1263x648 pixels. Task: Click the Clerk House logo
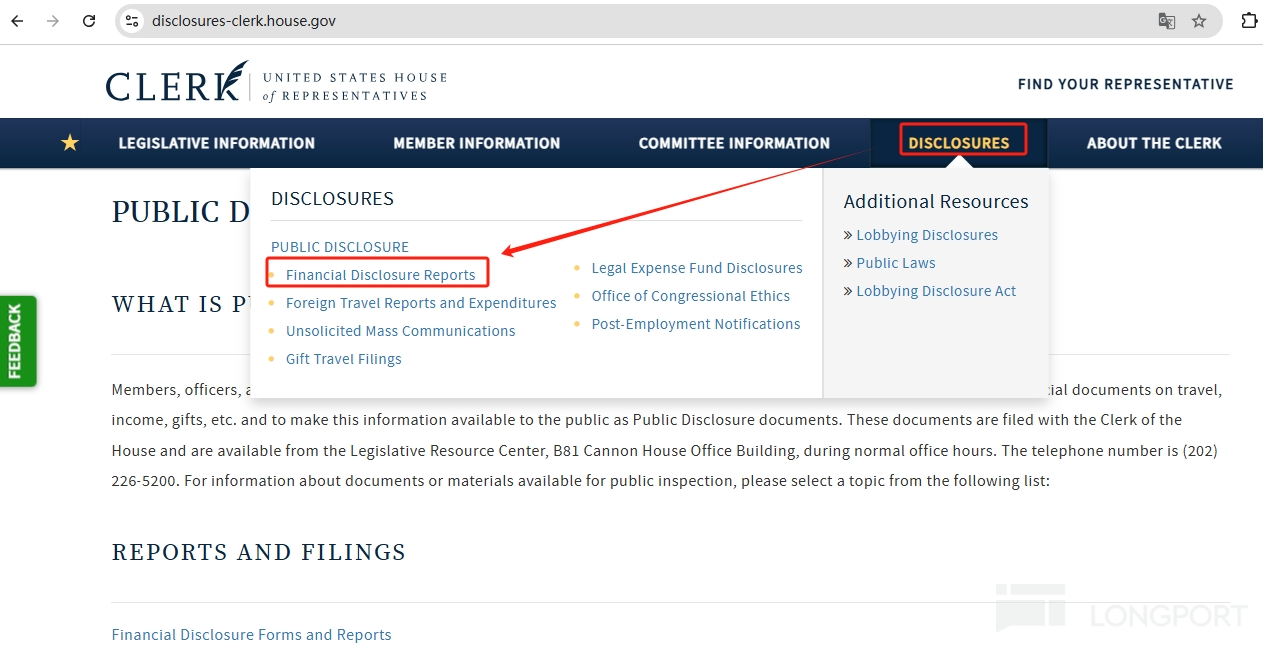276,83
